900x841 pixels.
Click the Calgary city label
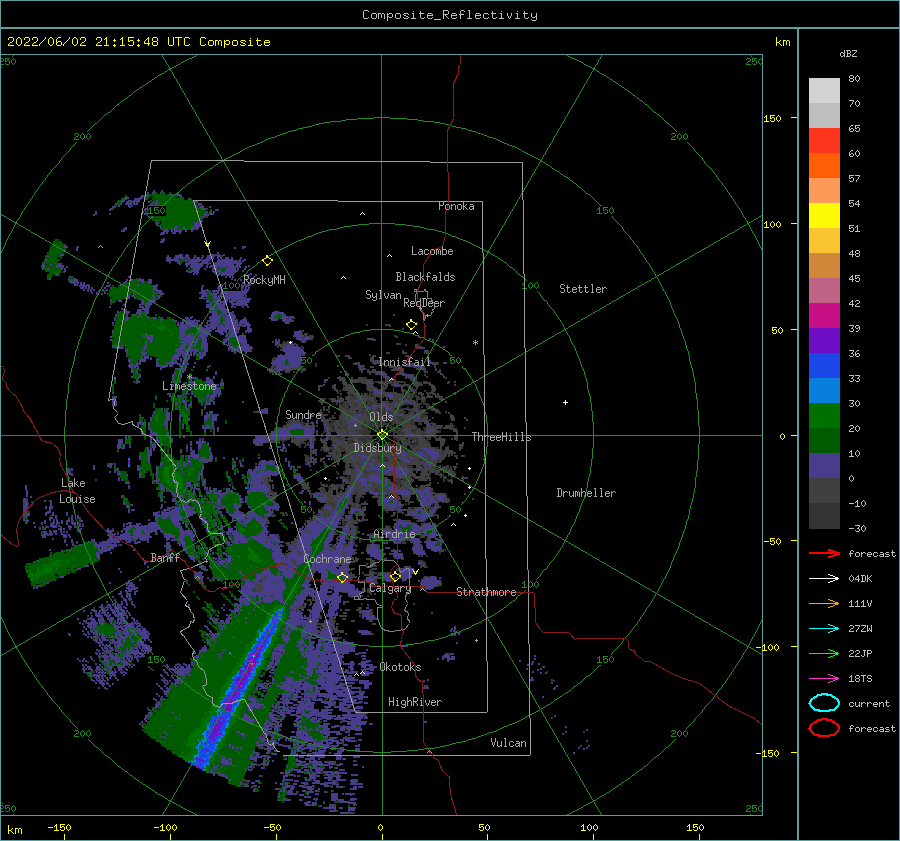point(390,588)
